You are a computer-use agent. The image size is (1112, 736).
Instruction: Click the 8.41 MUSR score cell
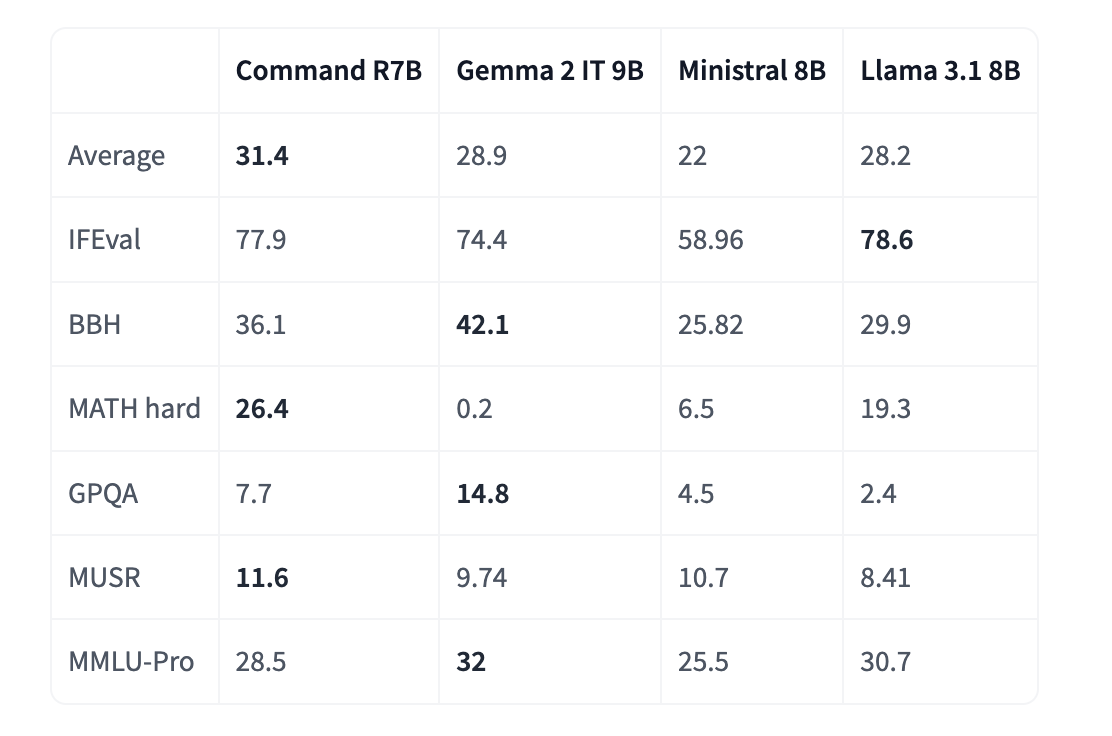tap(886, 577)
